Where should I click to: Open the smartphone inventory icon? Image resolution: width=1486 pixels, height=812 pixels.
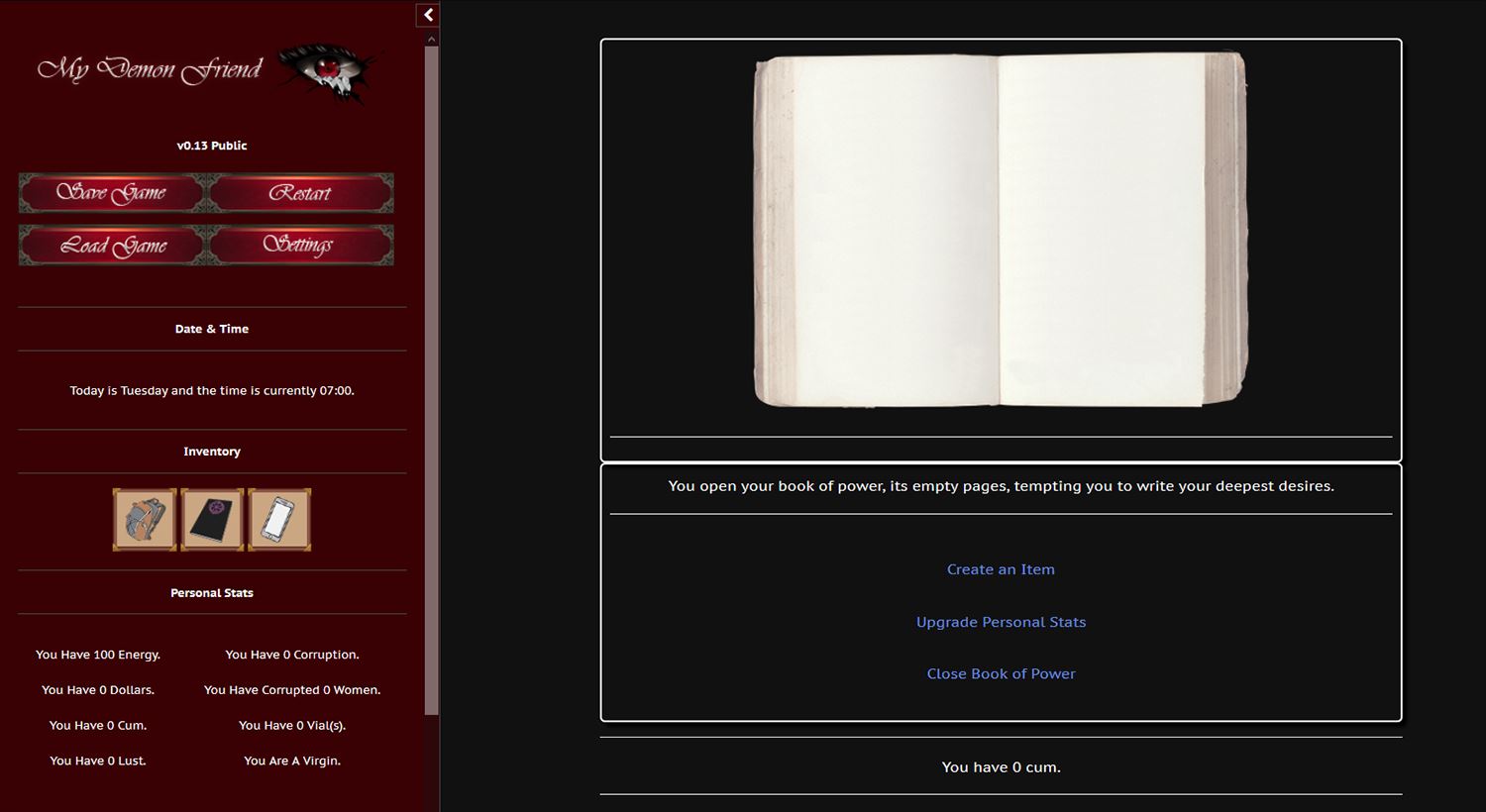coord(279,519)
